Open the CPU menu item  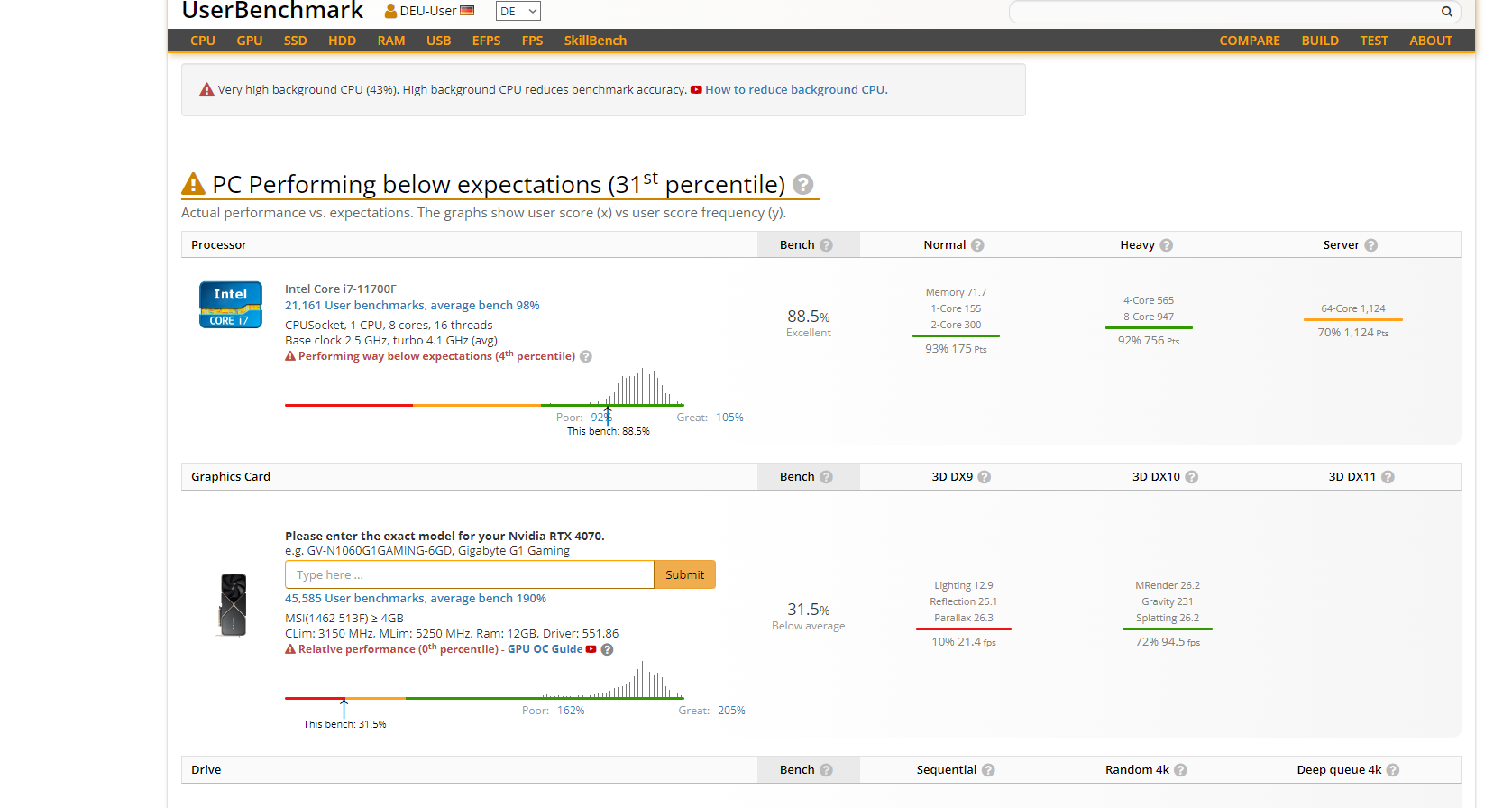point(203,41)
